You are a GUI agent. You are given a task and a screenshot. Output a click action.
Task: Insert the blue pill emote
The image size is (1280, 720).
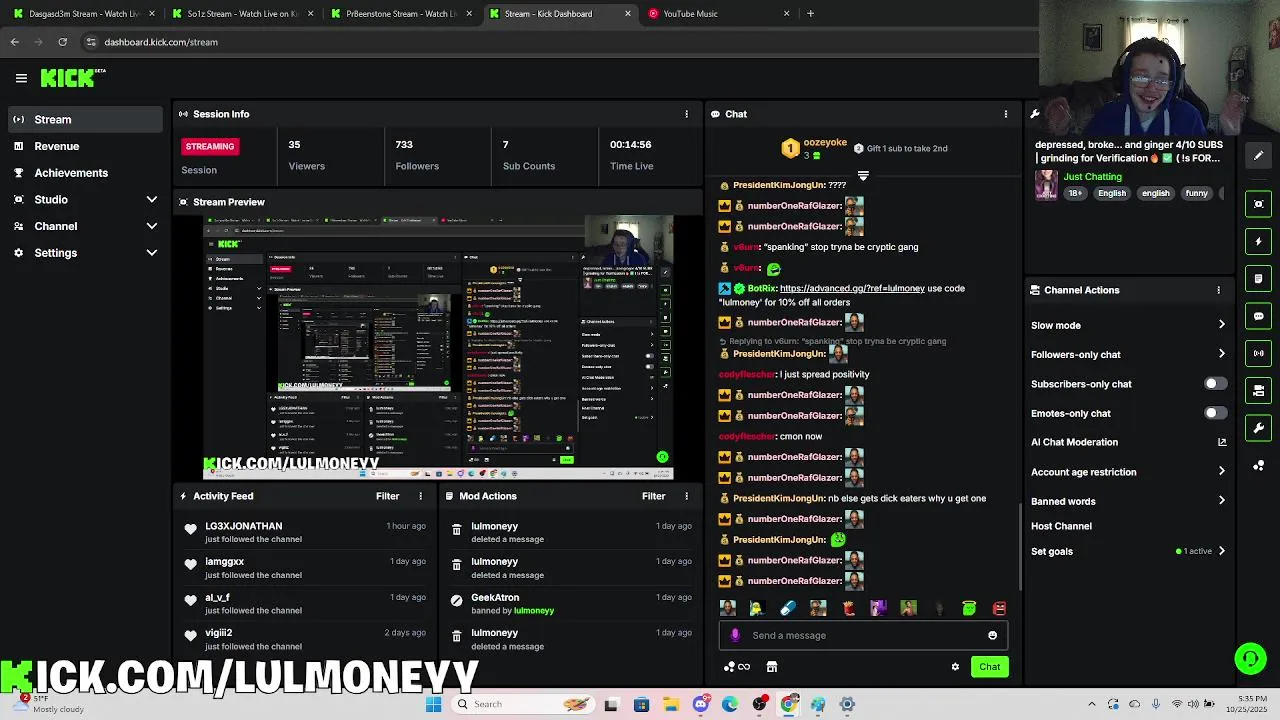tap(788, 608)
